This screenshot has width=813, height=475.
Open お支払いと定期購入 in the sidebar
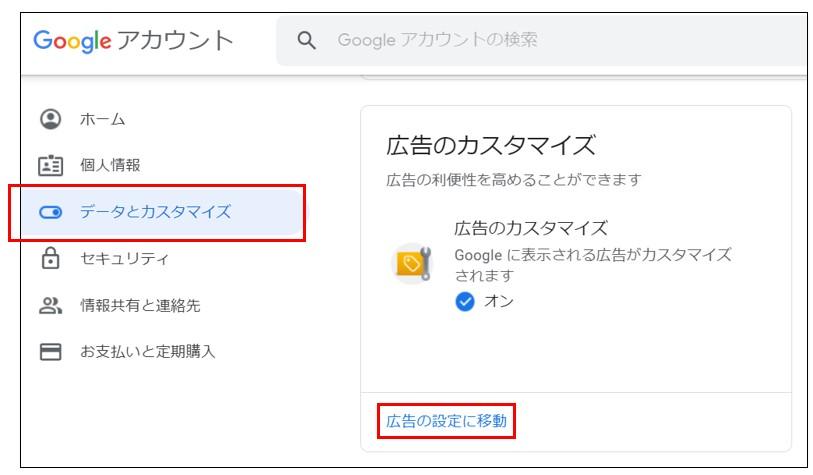147,352
